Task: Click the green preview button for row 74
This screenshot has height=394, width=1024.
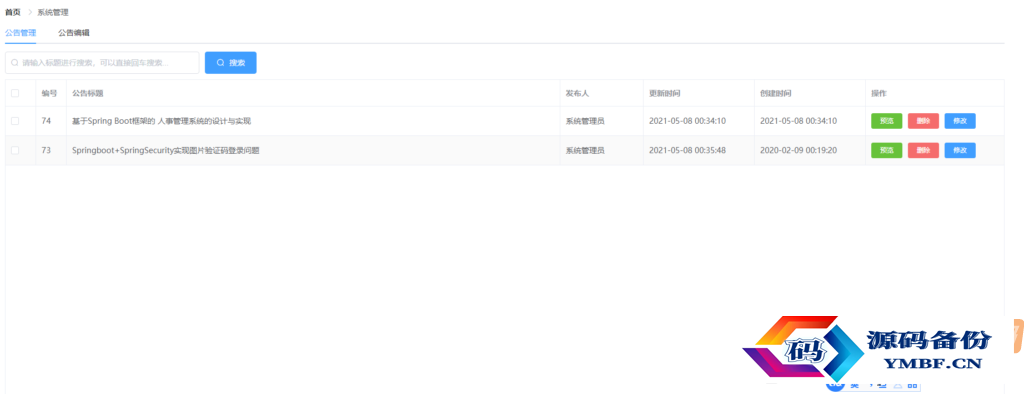Action: [x=887, y=121]
